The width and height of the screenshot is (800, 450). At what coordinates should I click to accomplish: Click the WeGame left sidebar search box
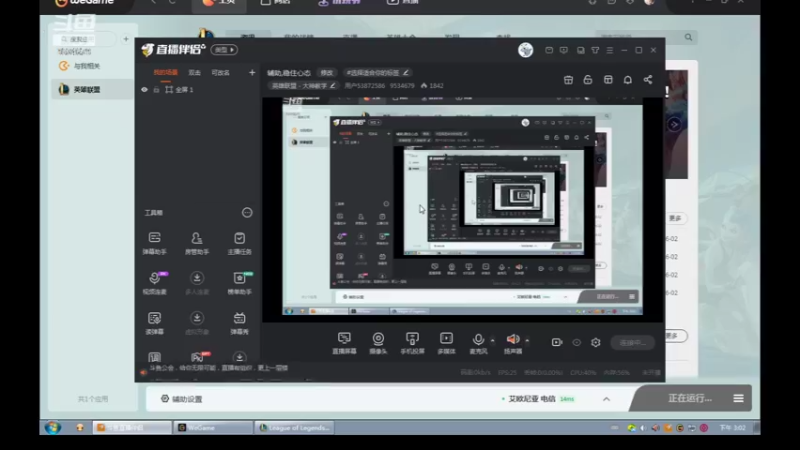tap(85, 39)
